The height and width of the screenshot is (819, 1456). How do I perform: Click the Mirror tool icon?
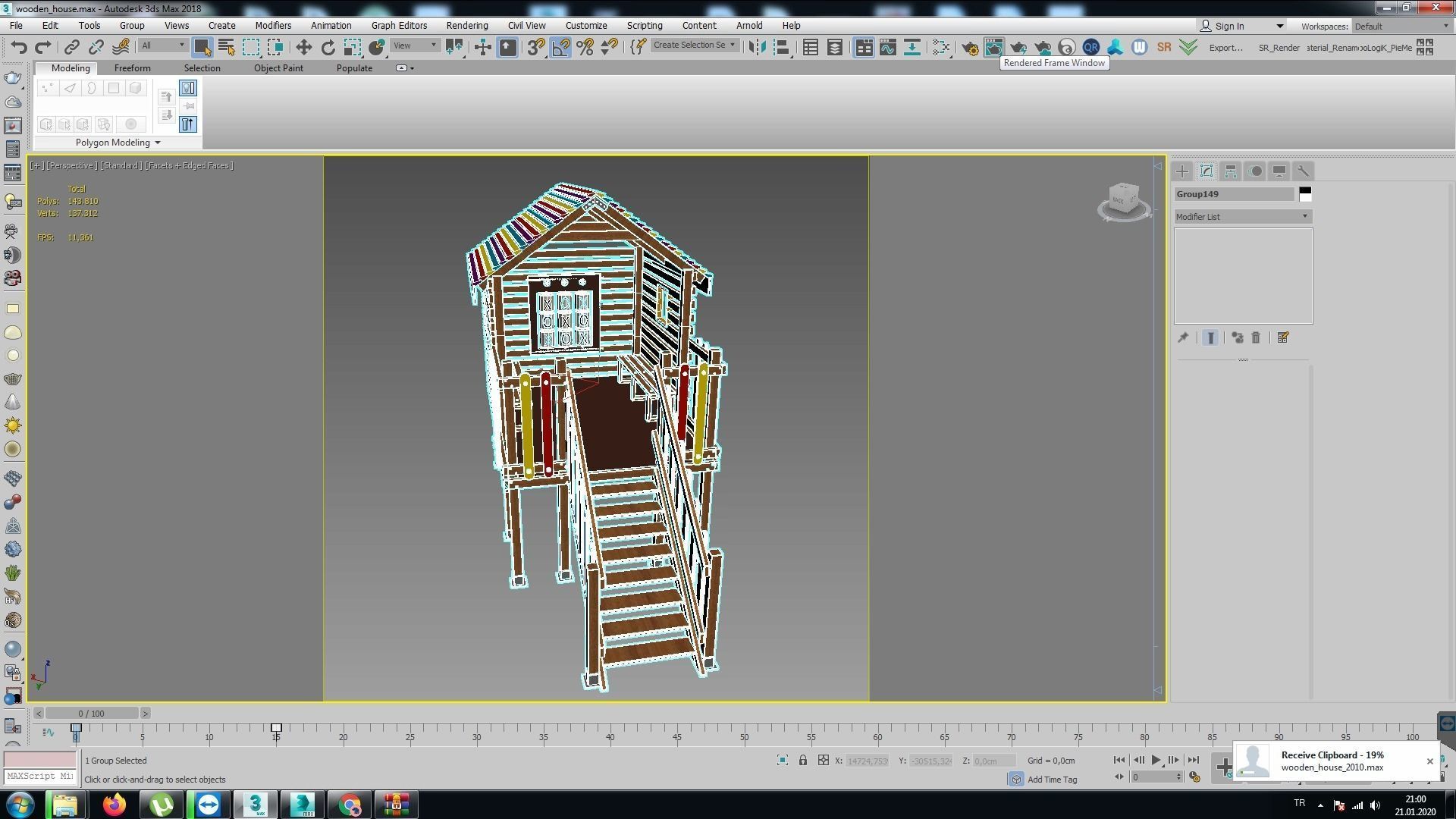click(x=757, y=47)
